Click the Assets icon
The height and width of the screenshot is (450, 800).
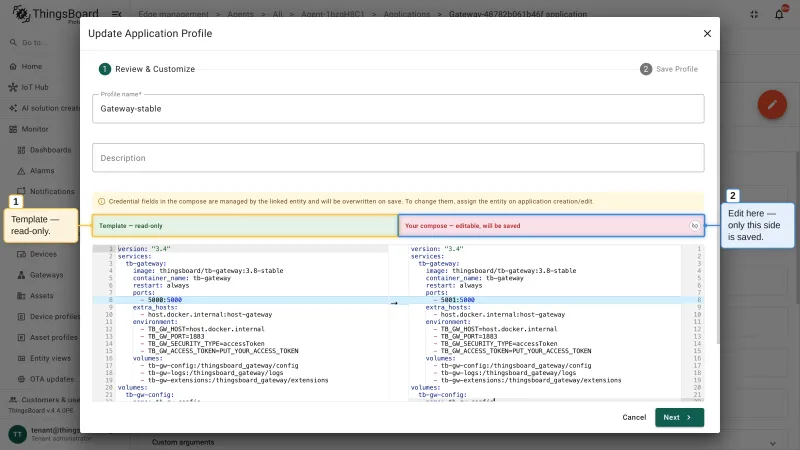coord(21,296)
